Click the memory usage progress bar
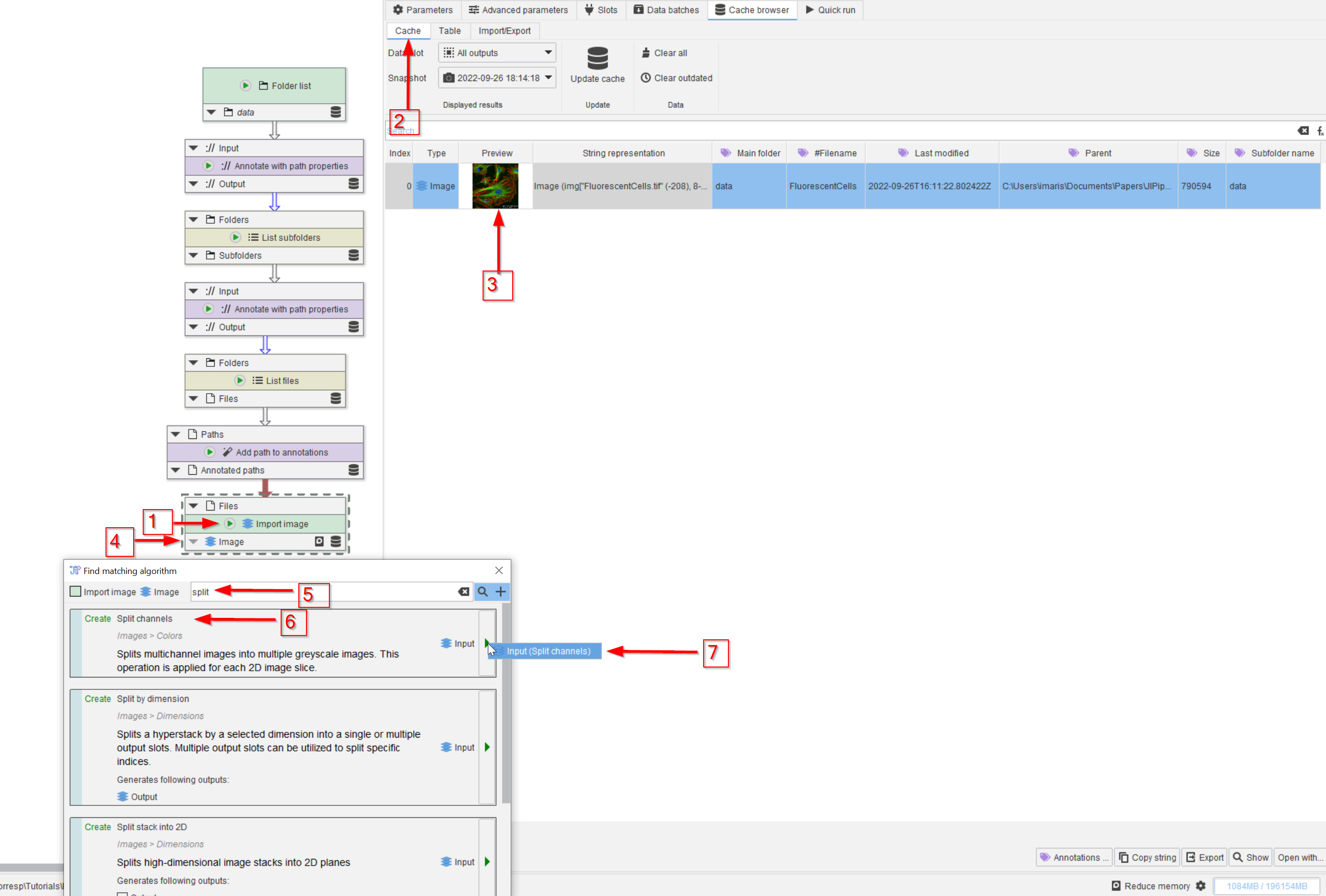 pos(1267,886)
